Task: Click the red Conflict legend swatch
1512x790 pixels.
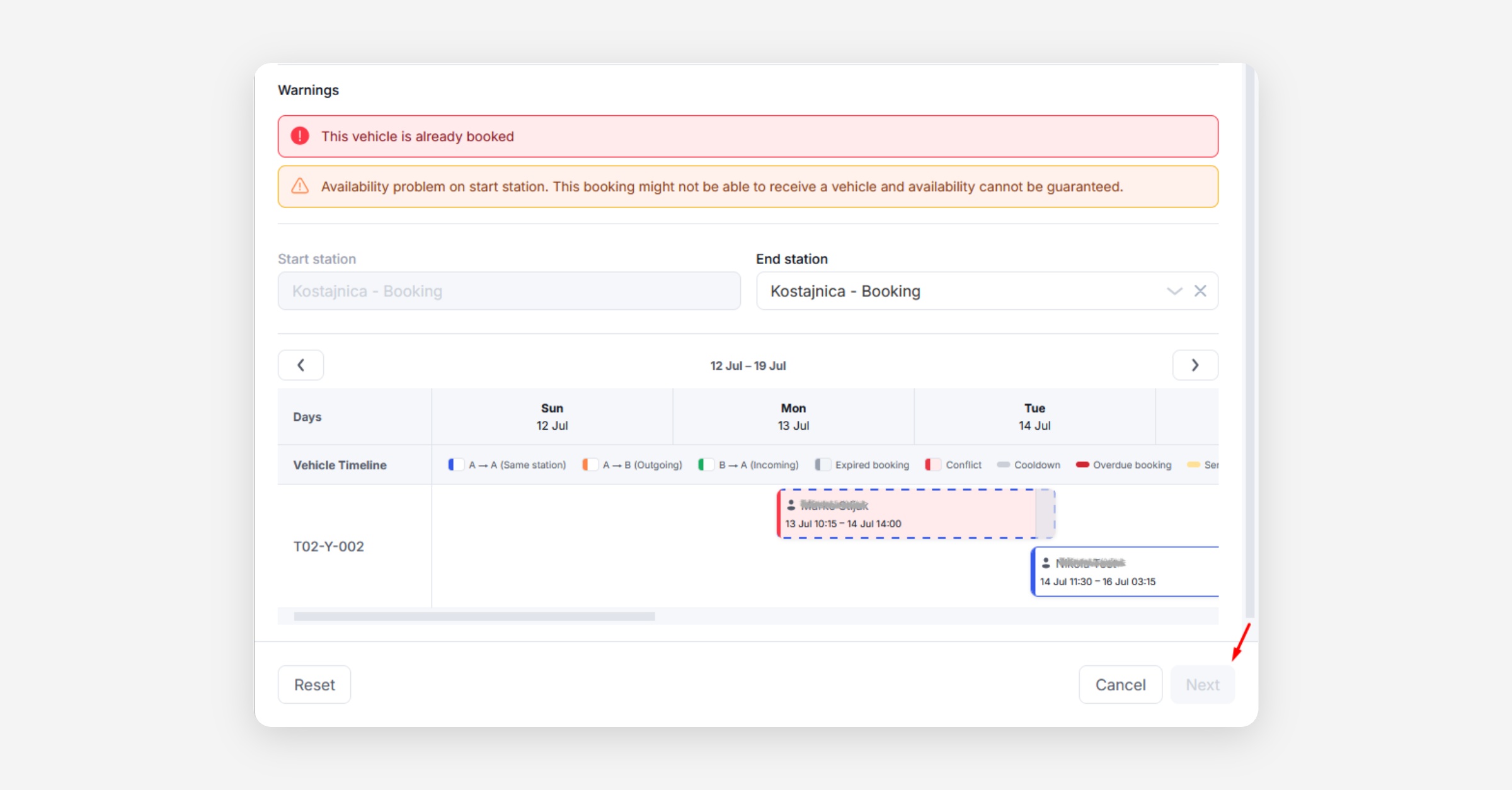Action: pyautogui.click(x=932, y=465)
